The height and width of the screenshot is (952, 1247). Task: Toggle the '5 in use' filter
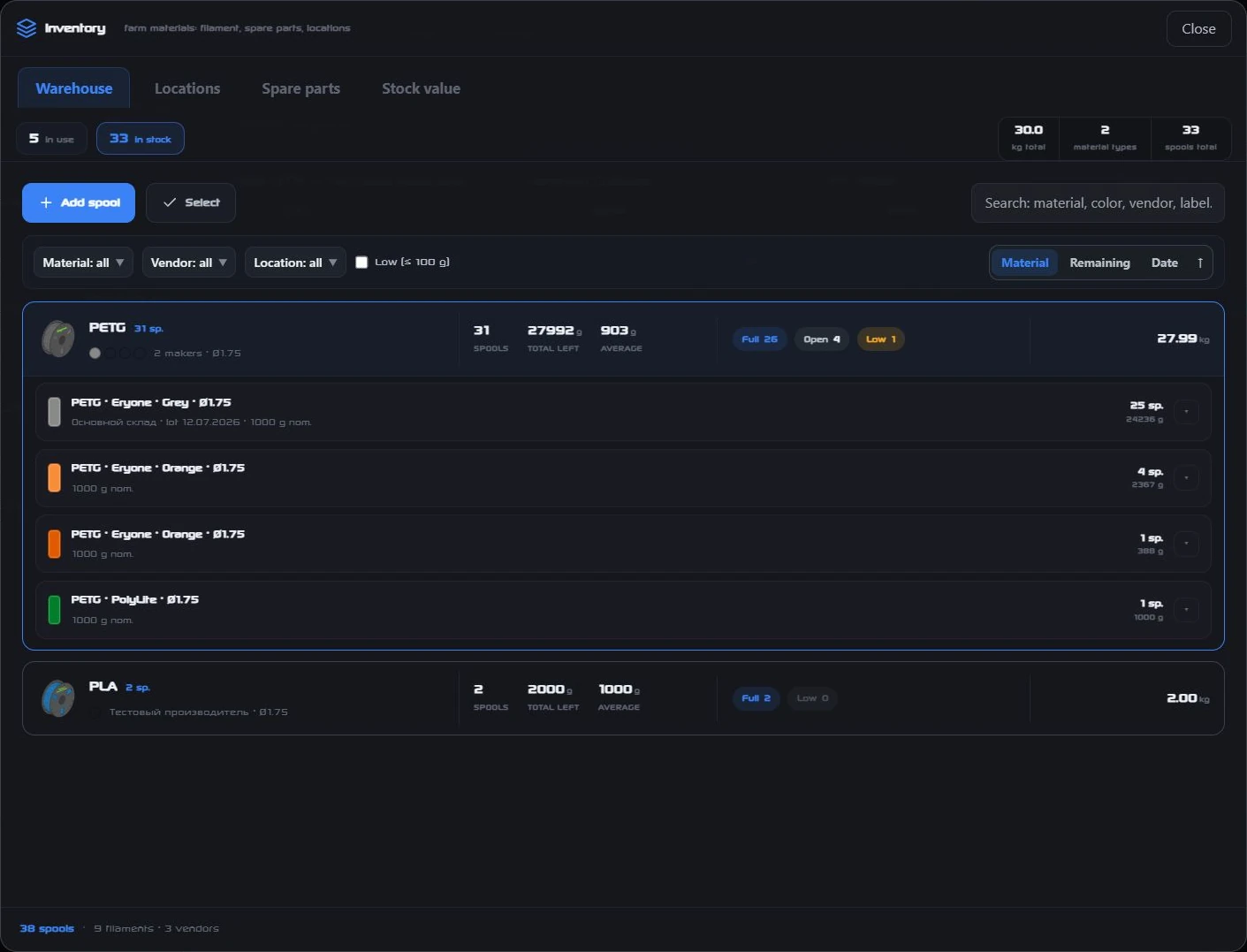tap(51, 139)
